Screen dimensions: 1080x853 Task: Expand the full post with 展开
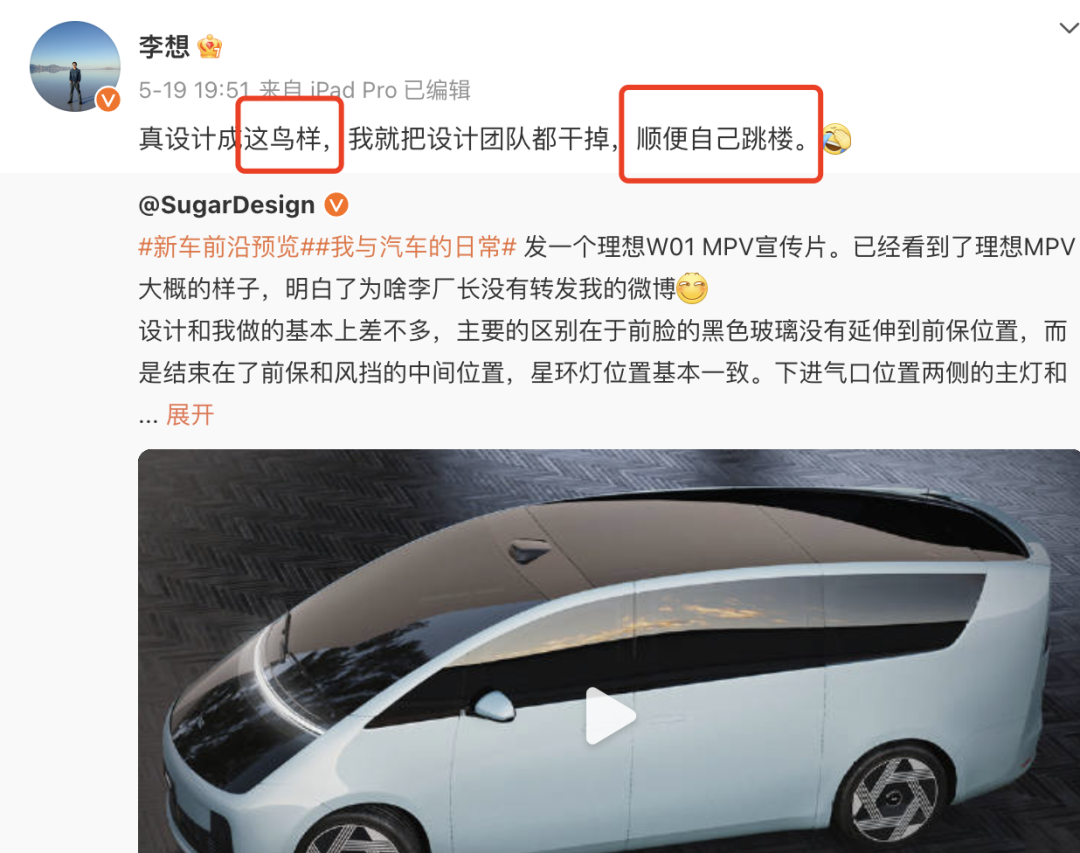click(190, 415)
